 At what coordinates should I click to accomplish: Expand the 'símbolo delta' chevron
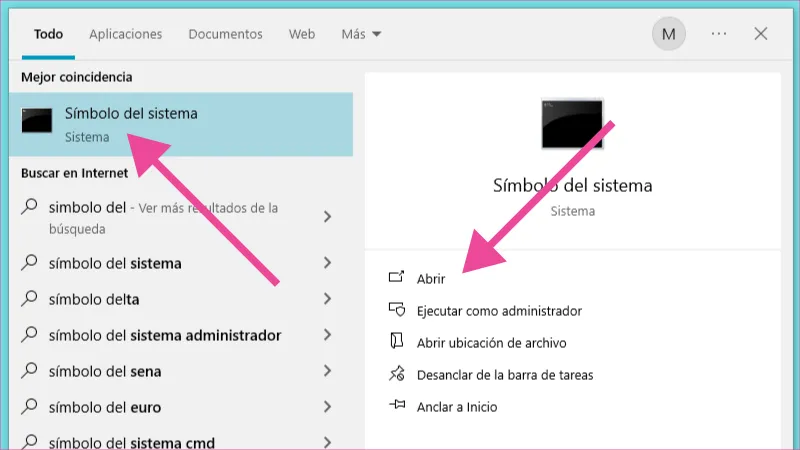click(x=328, y=298)
